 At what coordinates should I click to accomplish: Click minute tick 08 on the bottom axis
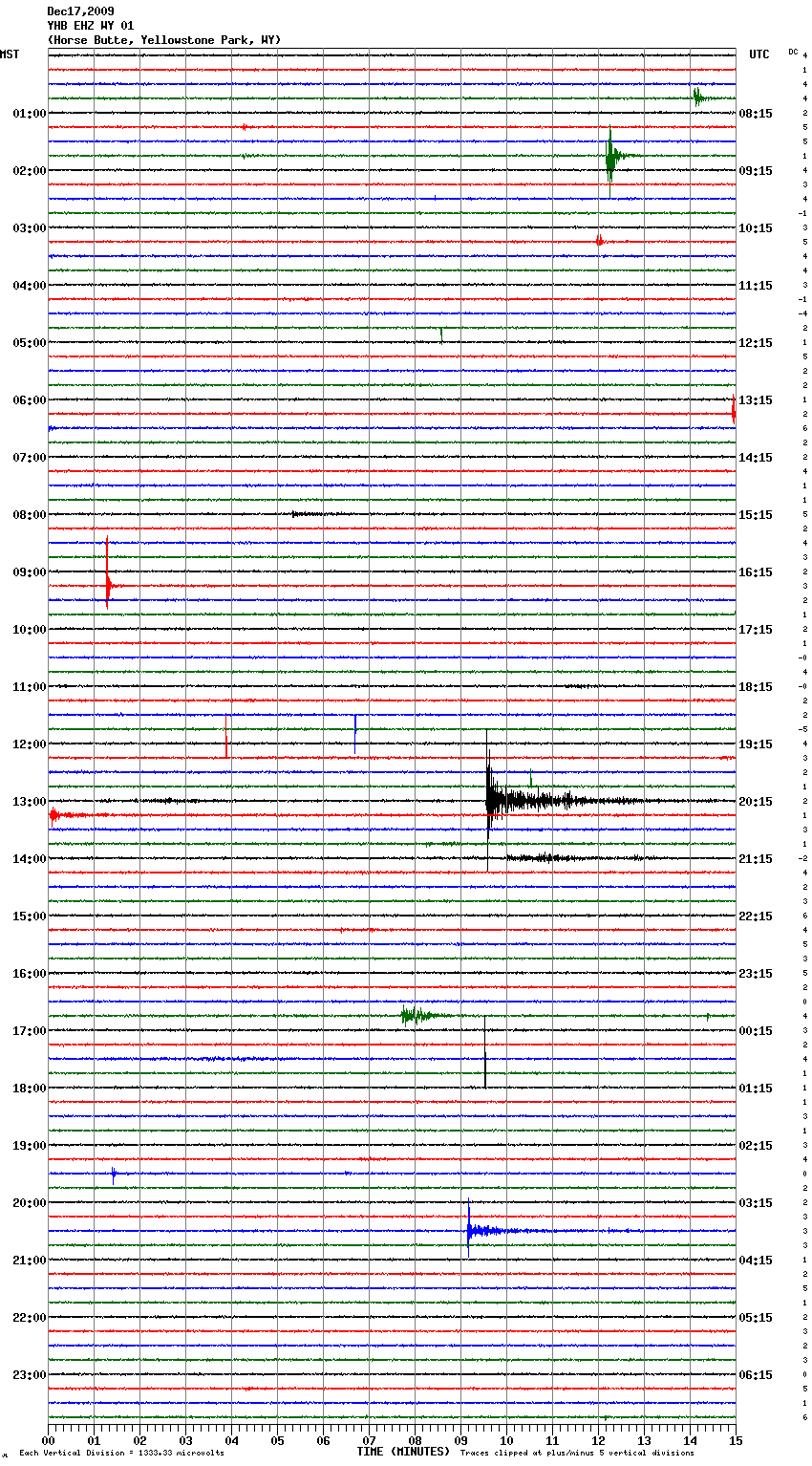(x=415, y=1440)
